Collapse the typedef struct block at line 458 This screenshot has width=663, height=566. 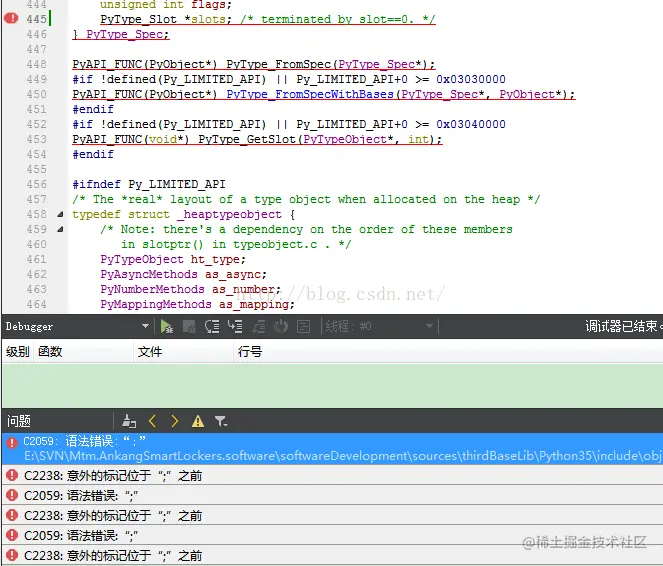60,214
